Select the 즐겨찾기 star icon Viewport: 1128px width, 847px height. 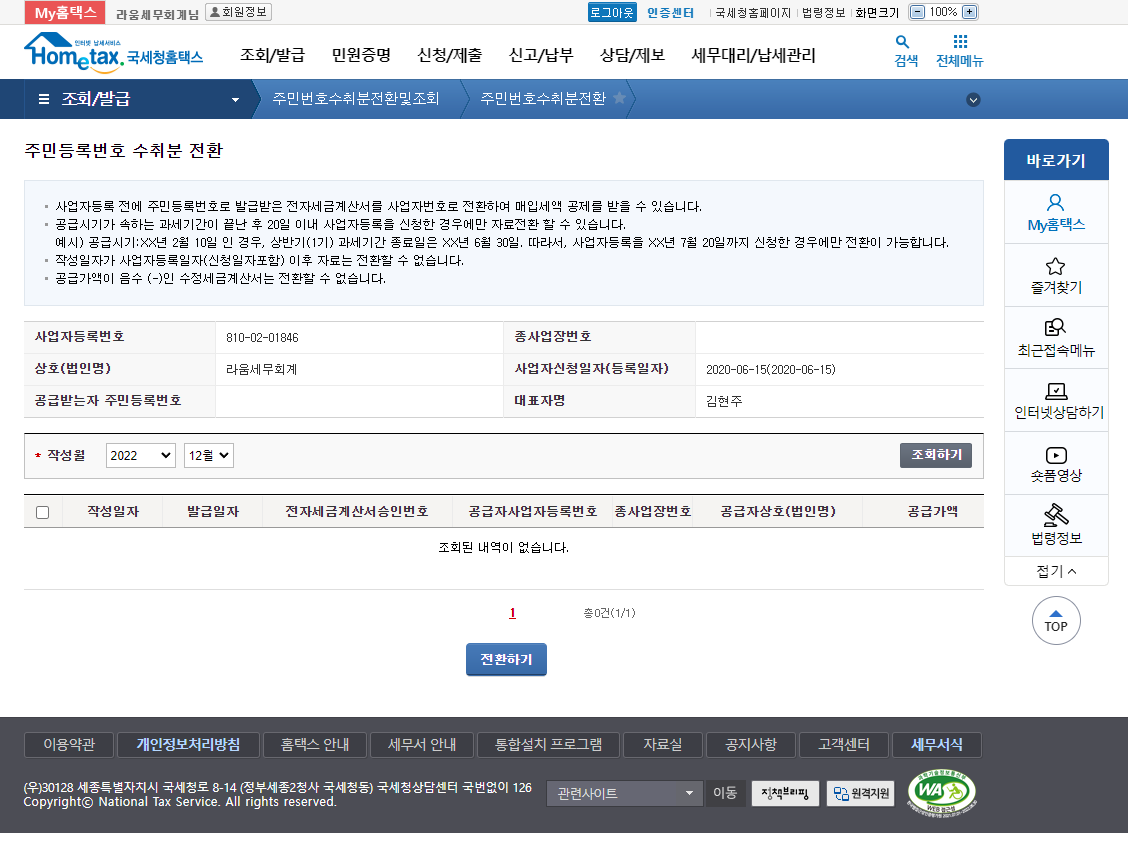tap(1056, 274)
